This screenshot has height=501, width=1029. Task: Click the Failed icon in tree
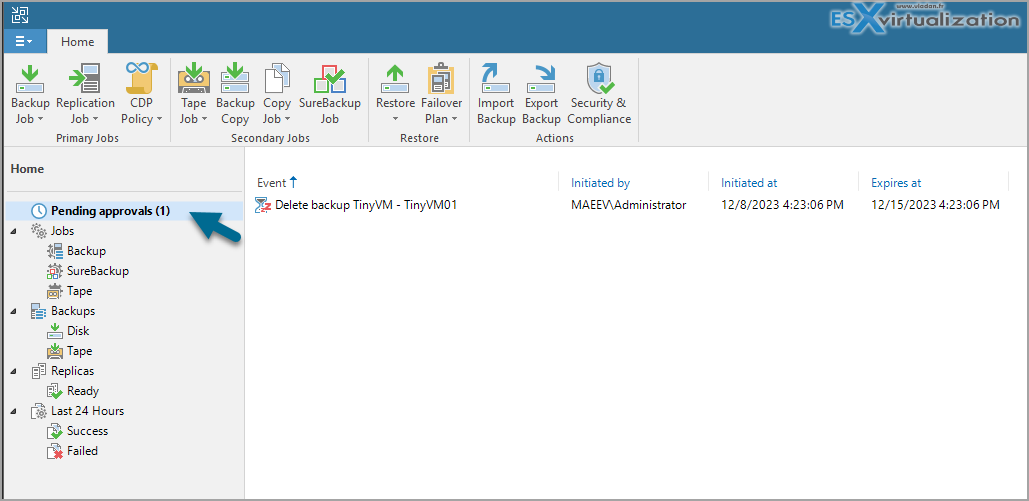(55, 451)
